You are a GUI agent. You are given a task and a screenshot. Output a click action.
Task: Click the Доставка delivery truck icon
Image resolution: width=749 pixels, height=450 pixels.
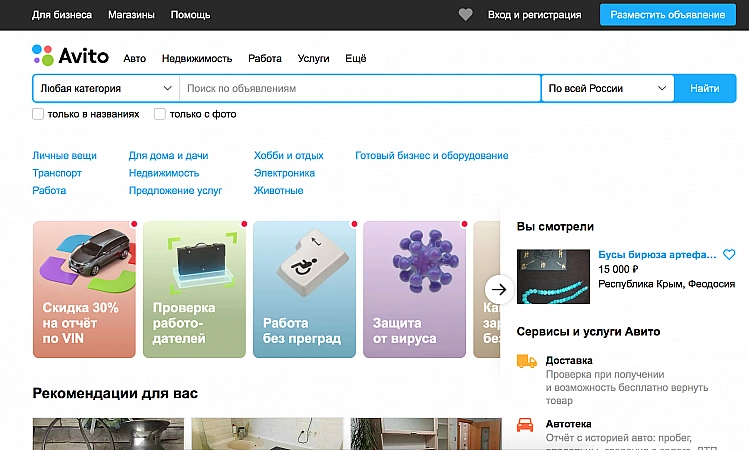[x=526, y=361]
